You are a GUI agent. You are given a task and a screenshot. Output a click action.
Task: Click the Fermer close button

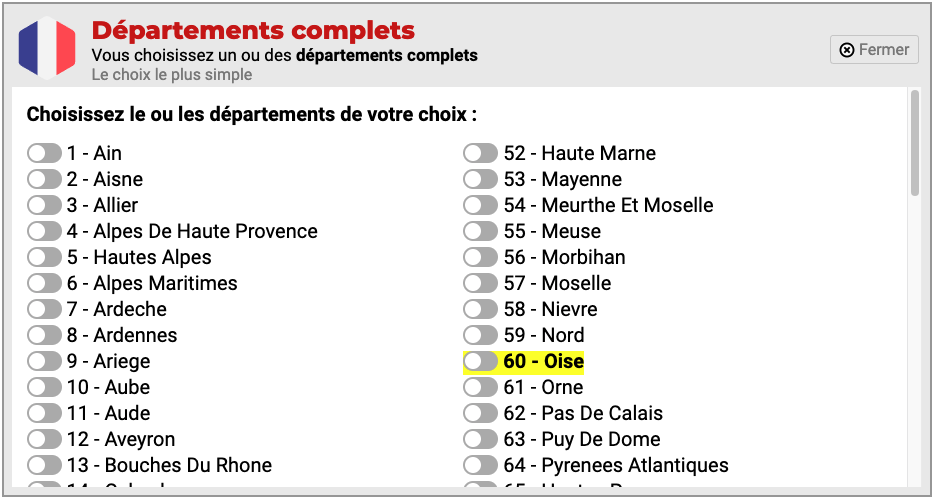point(874,49)
